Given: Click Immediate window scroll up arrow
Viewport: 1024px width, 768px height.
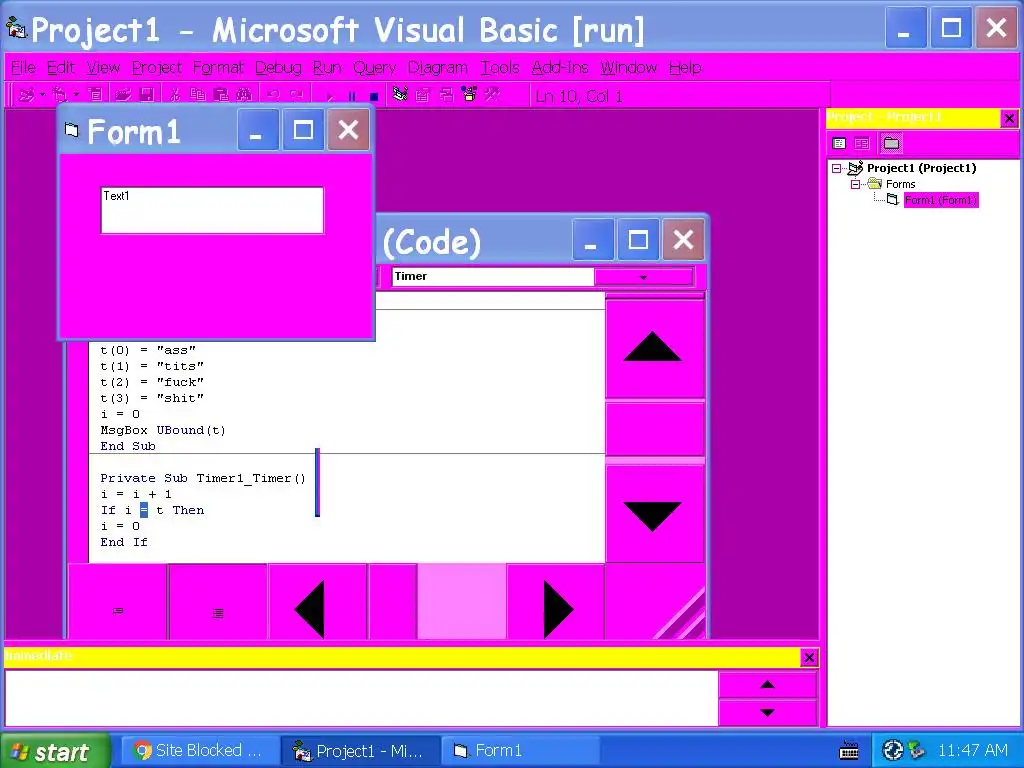Looking at the screenshot, I should [x=767, y=684].
